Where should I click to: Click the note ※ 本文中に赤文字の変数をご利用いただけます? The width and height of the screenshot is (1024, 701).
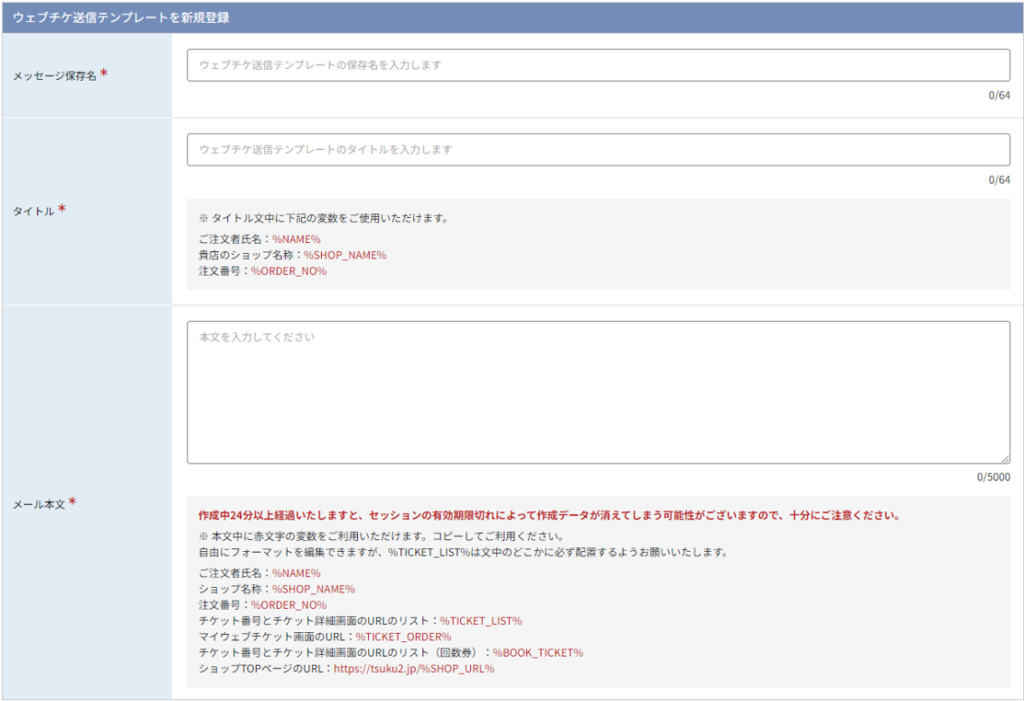(x=381, y=536)
